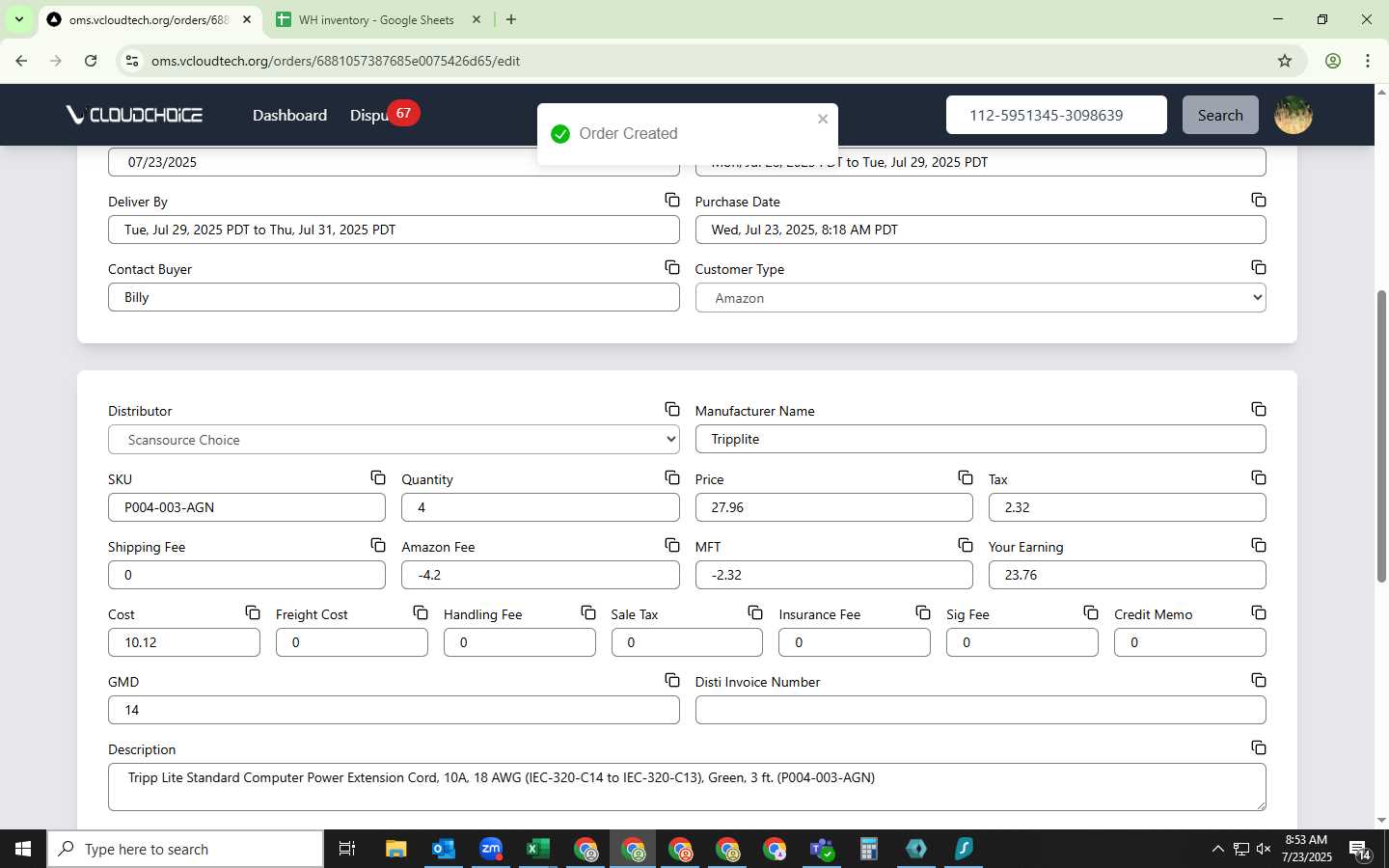Copy the Your Earning value
This screenshot has height=868, width=1389.
click(1259, 545)
